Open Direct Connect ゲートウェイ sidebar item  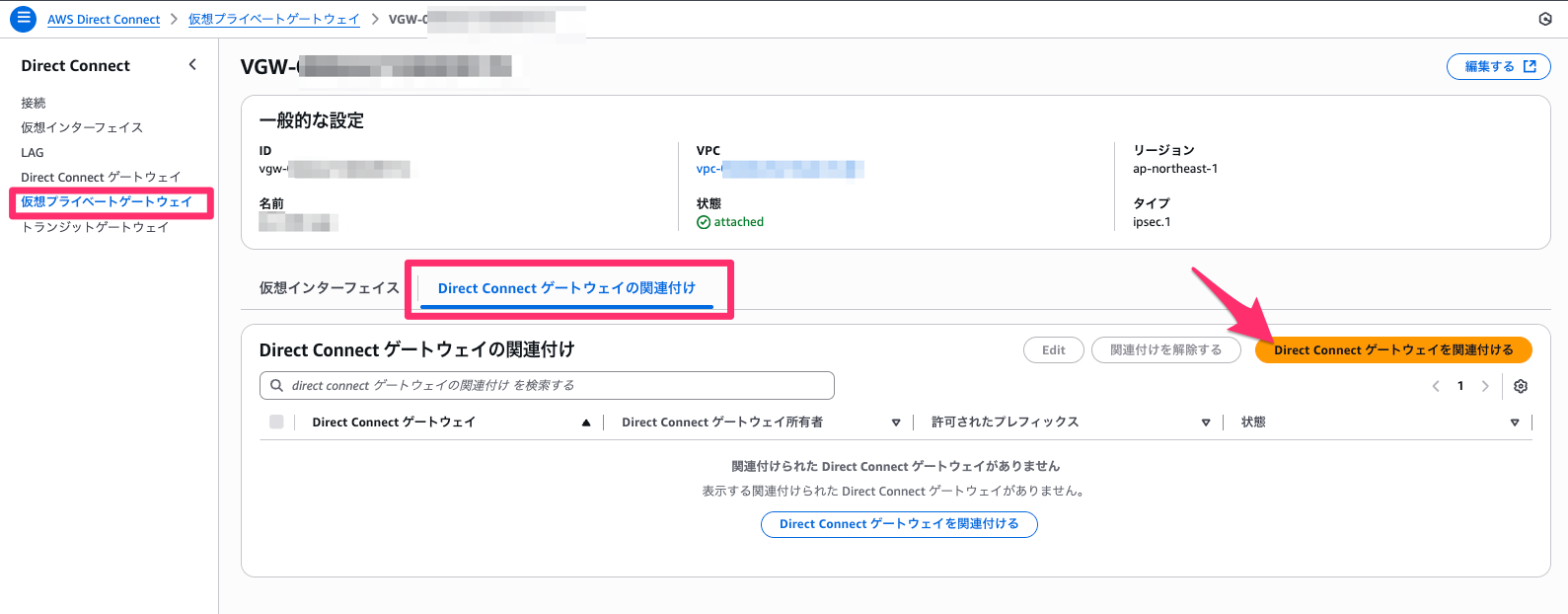[x=101, y=177]
